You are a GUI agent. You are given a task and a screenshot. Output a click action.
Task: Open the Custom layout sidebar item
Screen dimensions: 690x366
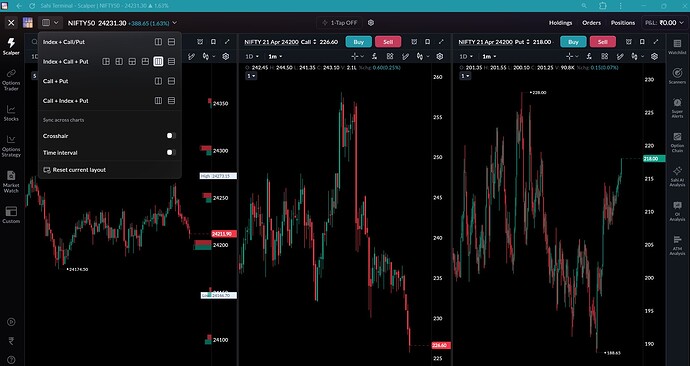coord(11,215)
